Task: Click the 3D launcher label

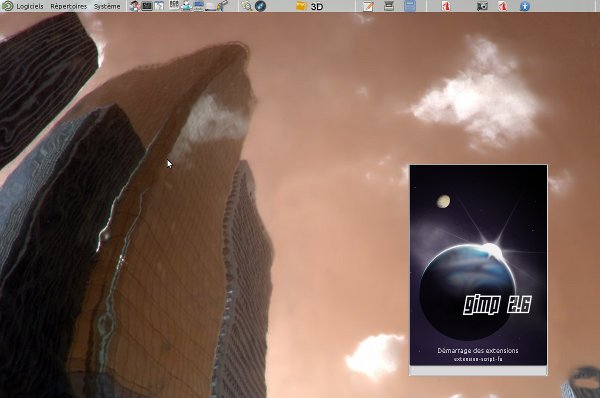Action: tap(317, 7)
